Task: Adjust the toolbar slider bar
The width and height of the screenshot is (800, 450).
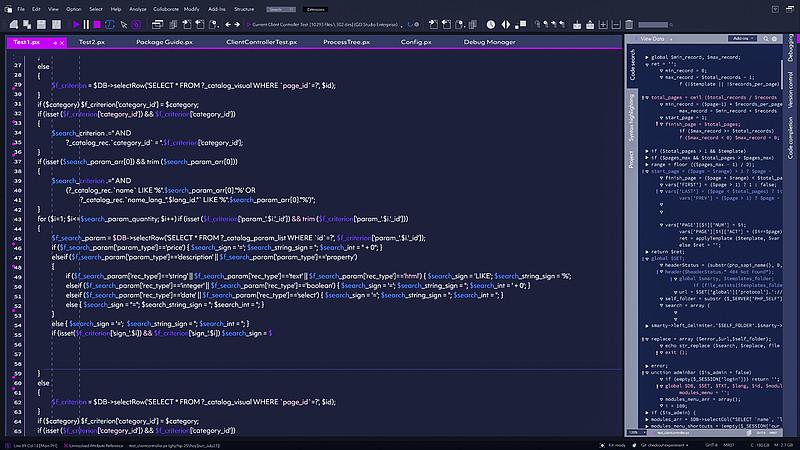Action: pyautogui.click(x=653, y=24)
